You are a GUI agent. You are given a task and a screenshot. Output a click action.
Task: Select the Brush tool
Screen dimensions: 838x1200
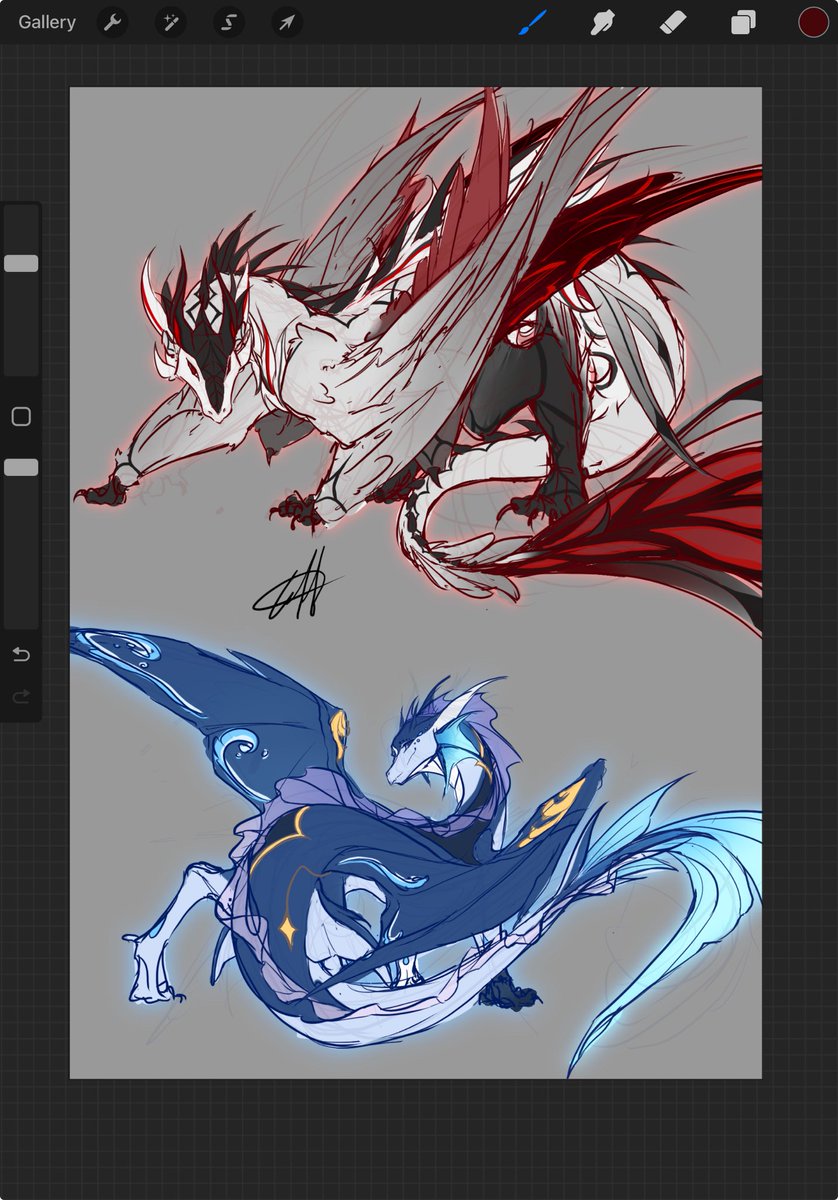tap(533, 22)
